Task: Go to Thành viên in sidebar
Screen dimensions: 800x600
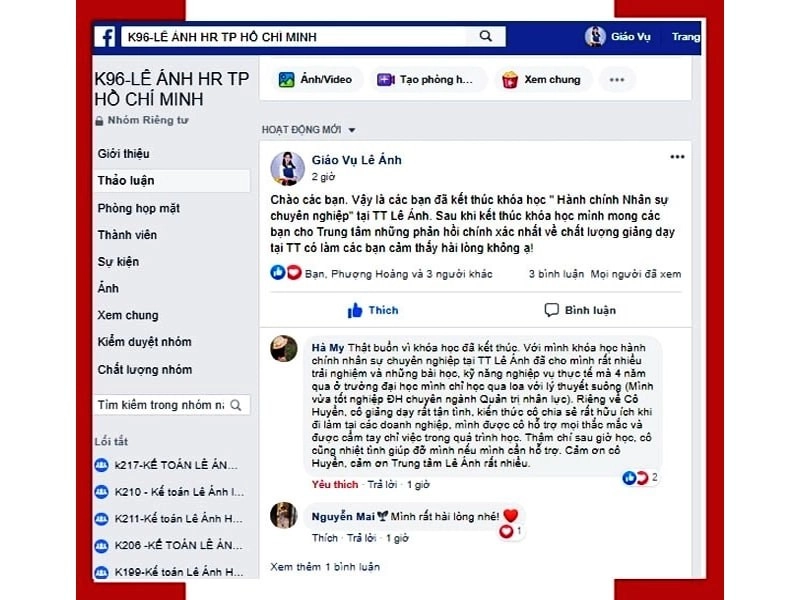Action: click(127, 235)
